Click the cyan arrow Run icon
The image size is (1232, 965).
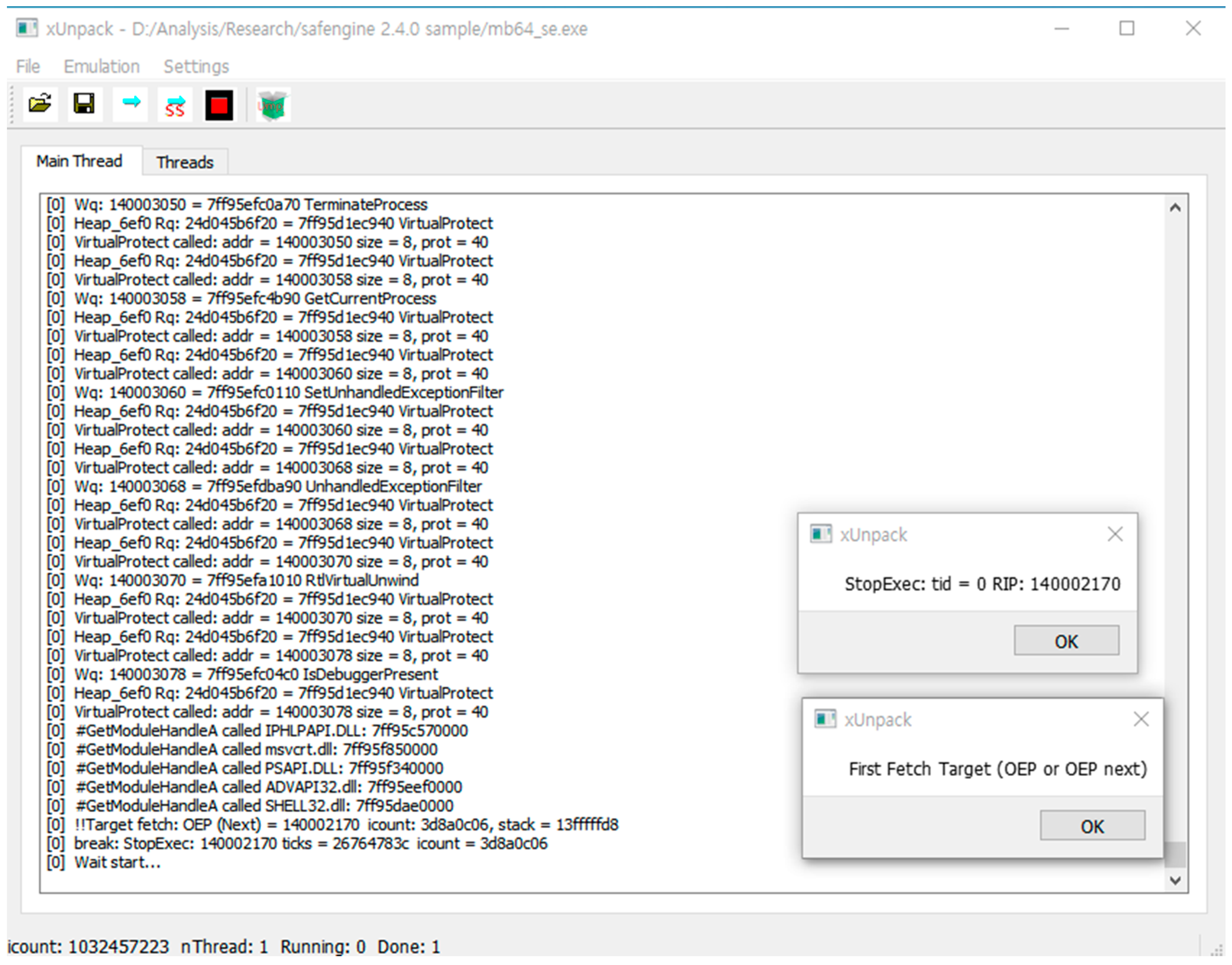[130, 103]
